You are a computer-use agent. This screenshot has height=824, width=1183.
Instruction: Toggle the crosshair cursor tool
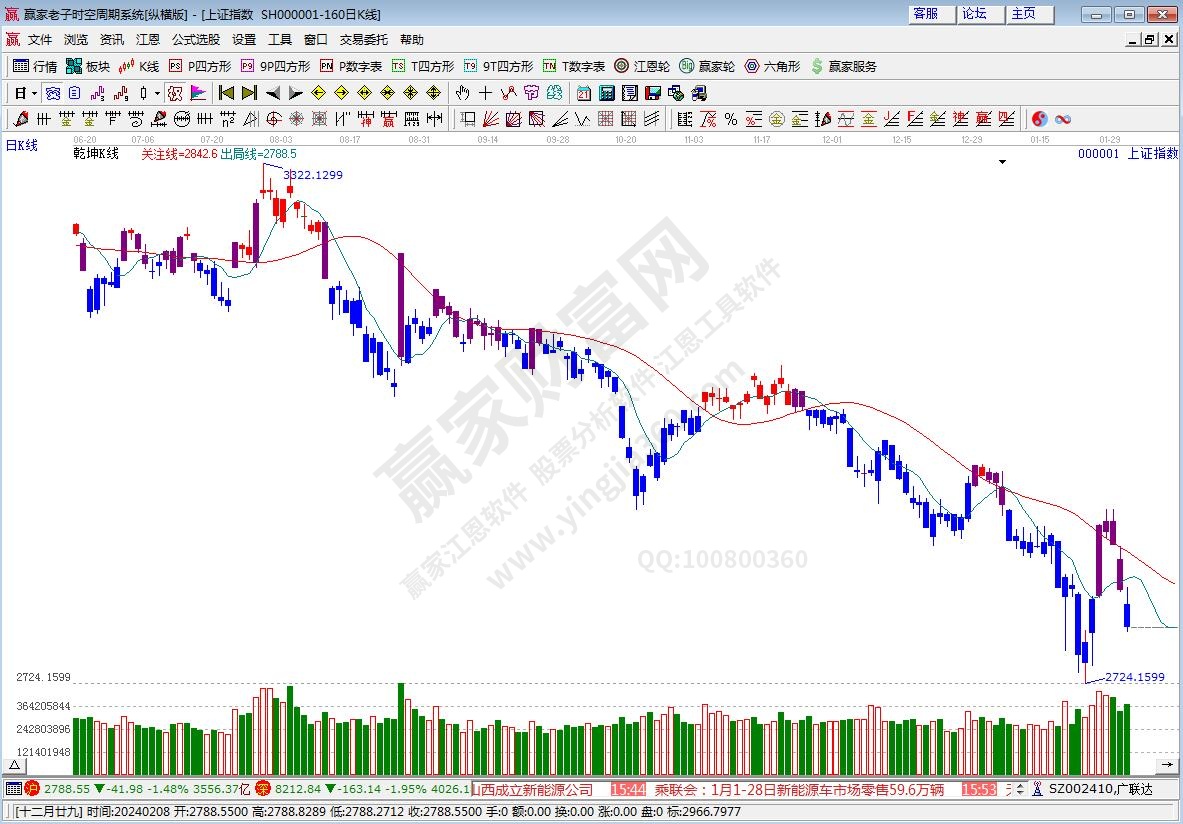pos(485,93)
